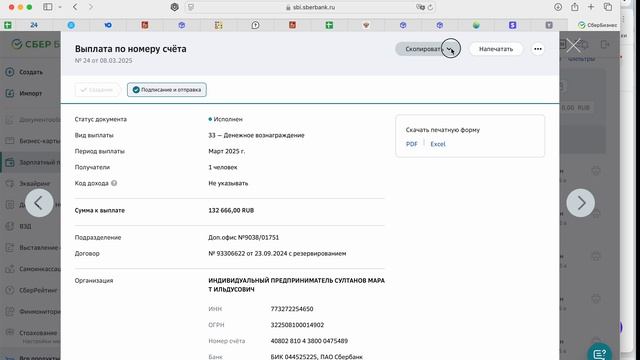The width and height of the screenshot is (640, 360).
Task: Switch to the purple S favicon tab
Action: (x=513, y=25)
